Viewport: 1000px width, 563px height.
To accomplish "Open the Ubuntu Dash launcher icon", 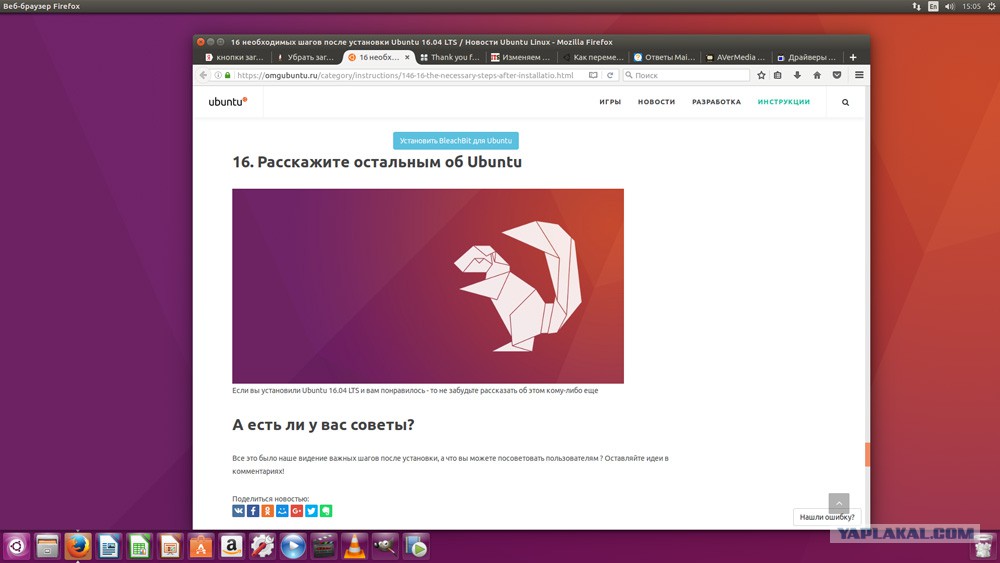I will point(17,546).
